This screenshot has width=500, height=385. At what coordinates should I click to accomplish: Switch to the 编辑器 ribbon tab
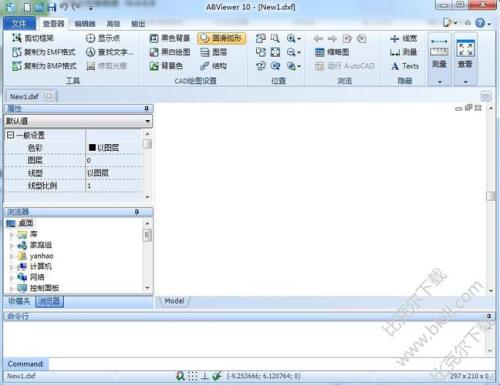pyautogui.click(x=85, y=24)
